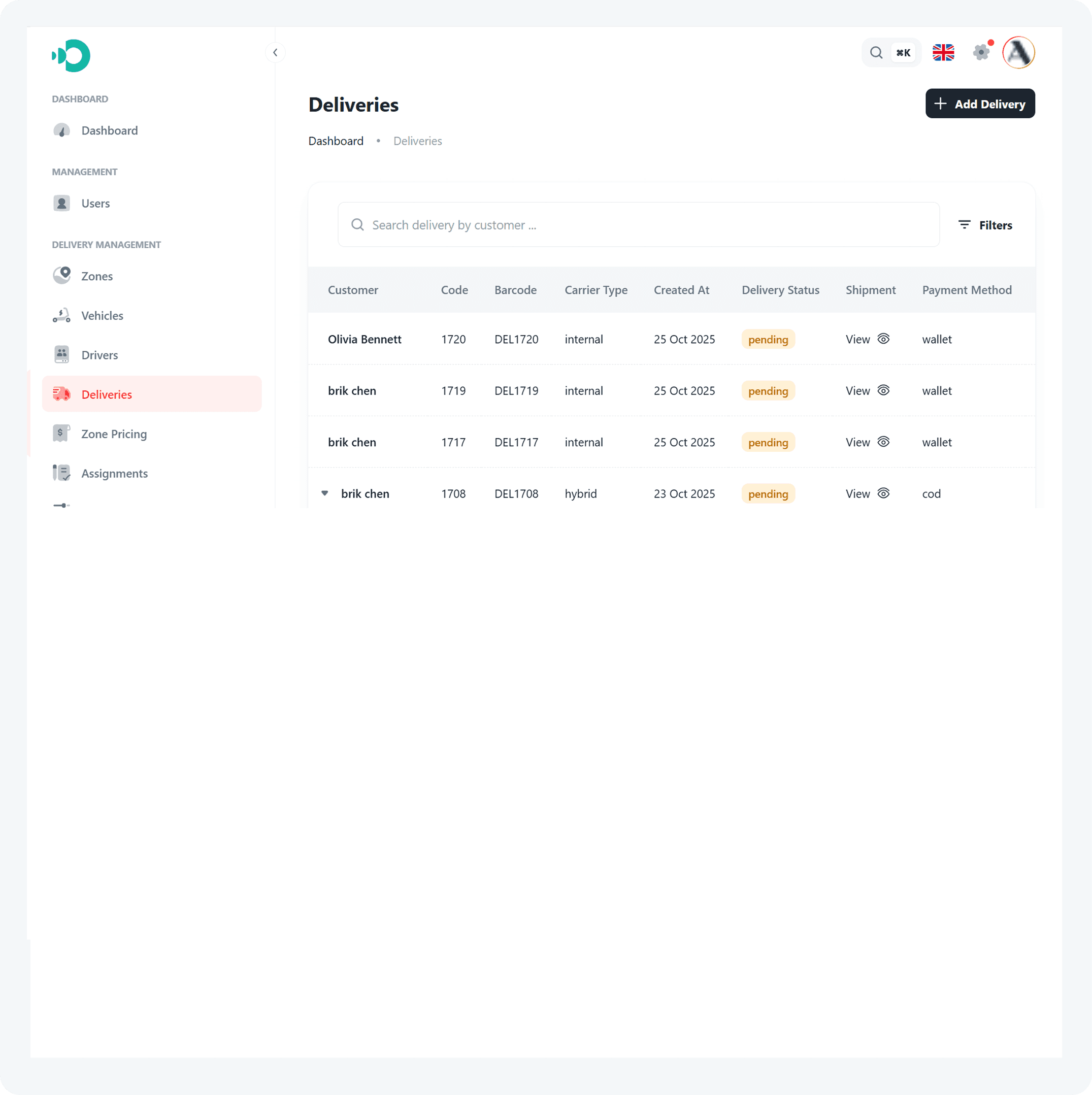Click the Drivers sidebar icon
This screenshot has width=1092, height=1095.
click(62, 355)
